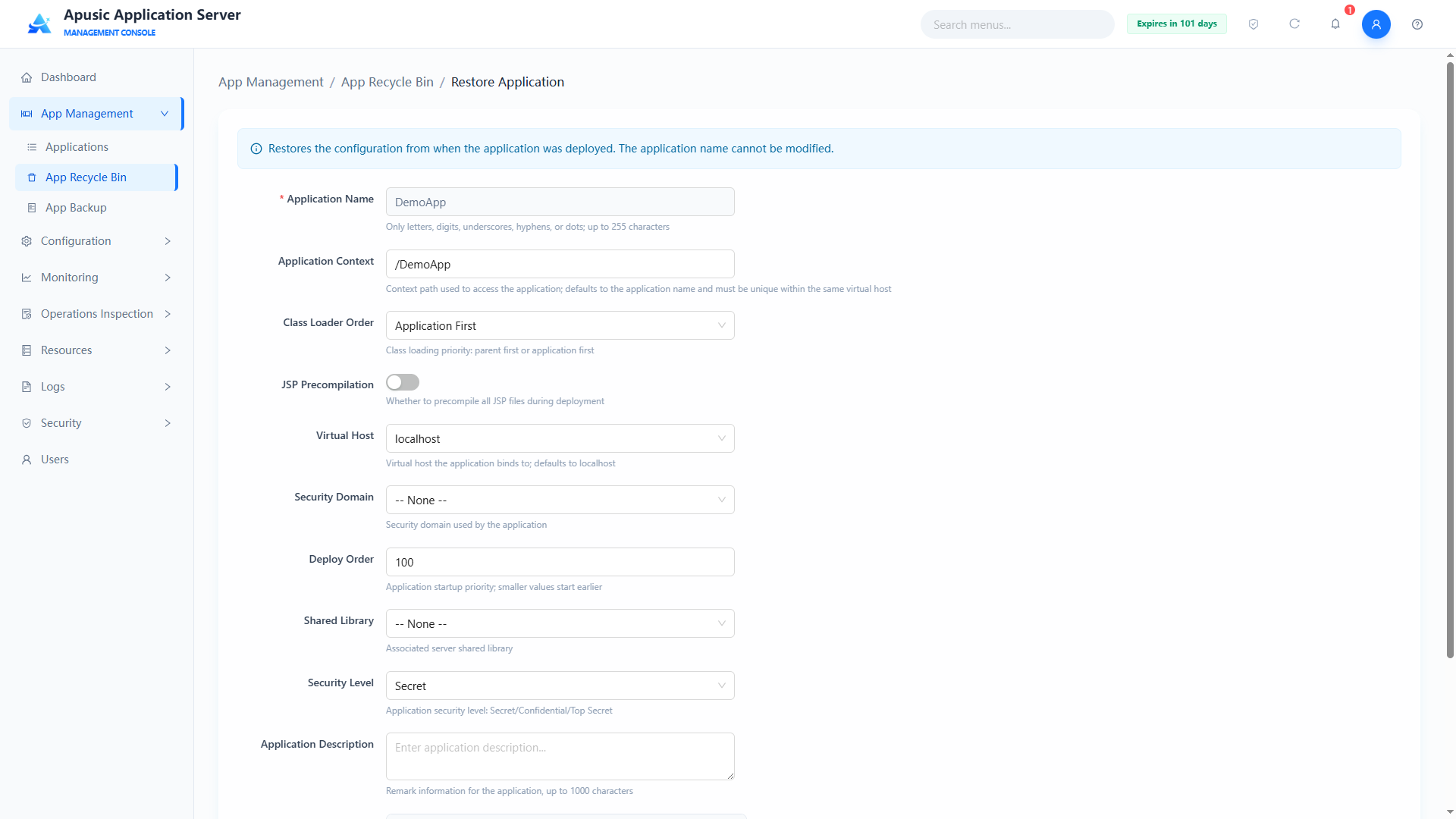1456x819 pixels.
Task: Click the Dashboard home icon
Action: [x=27, y=77]
